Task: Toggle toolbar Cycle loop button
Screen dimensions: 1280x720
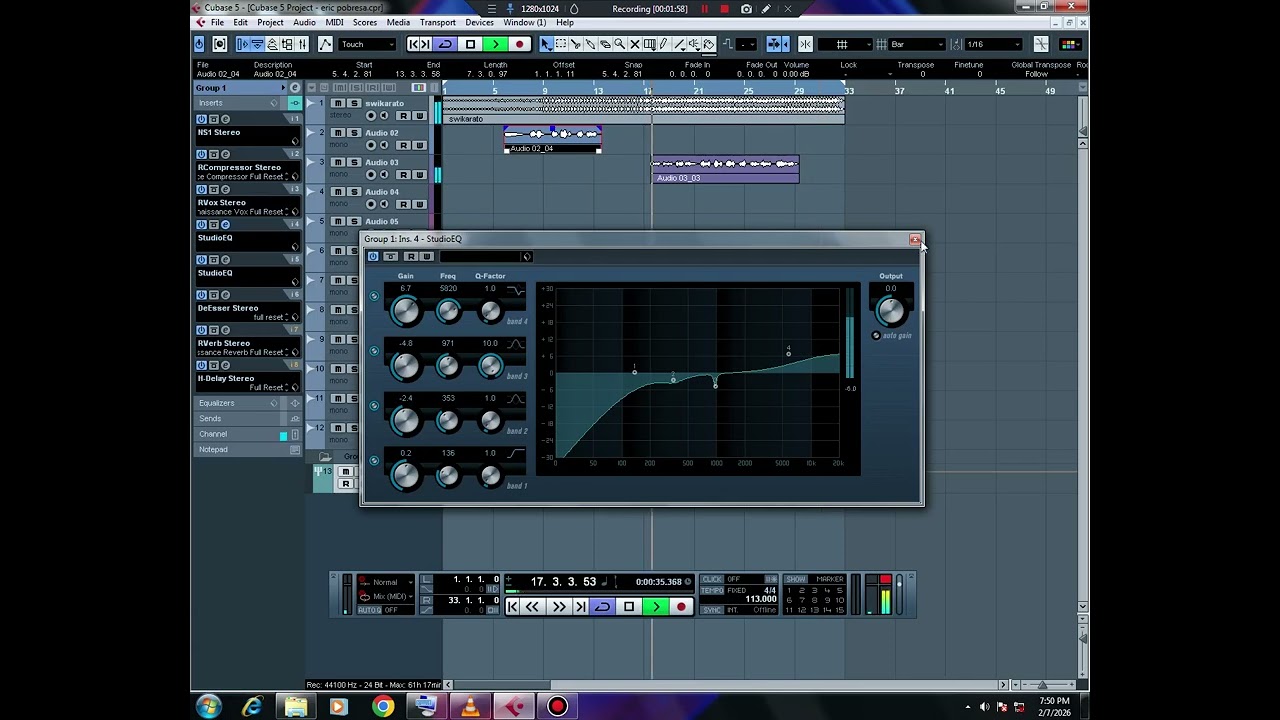Action: click(445, 44)
